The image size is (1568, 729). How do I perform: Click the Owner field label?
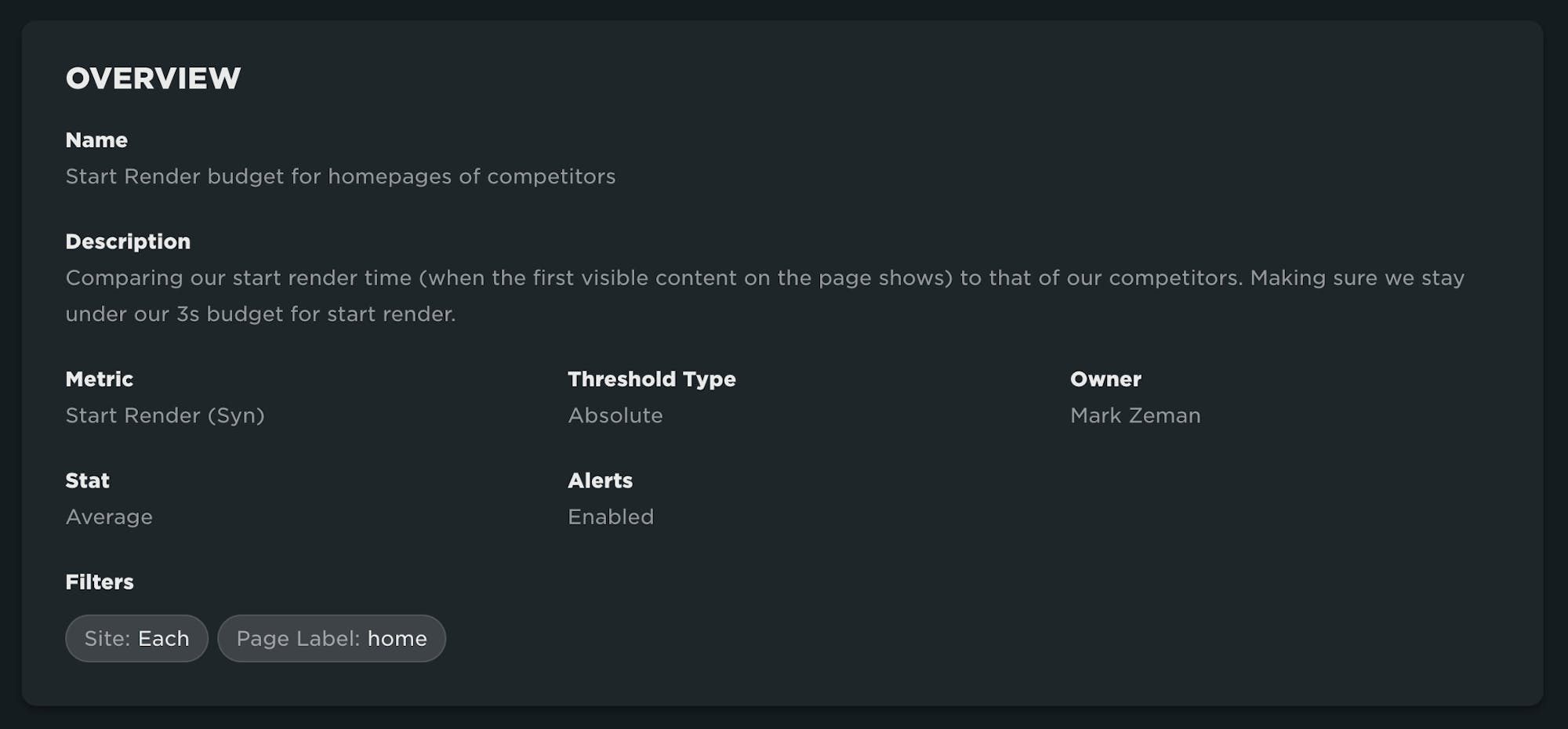pos(1105,379)
